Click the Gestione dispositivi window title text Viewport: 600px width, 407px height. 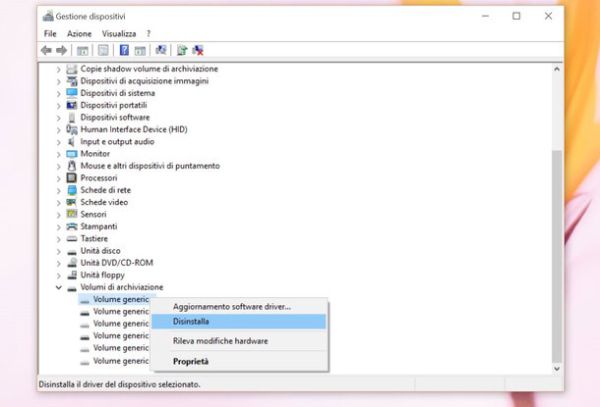[90, 16]
